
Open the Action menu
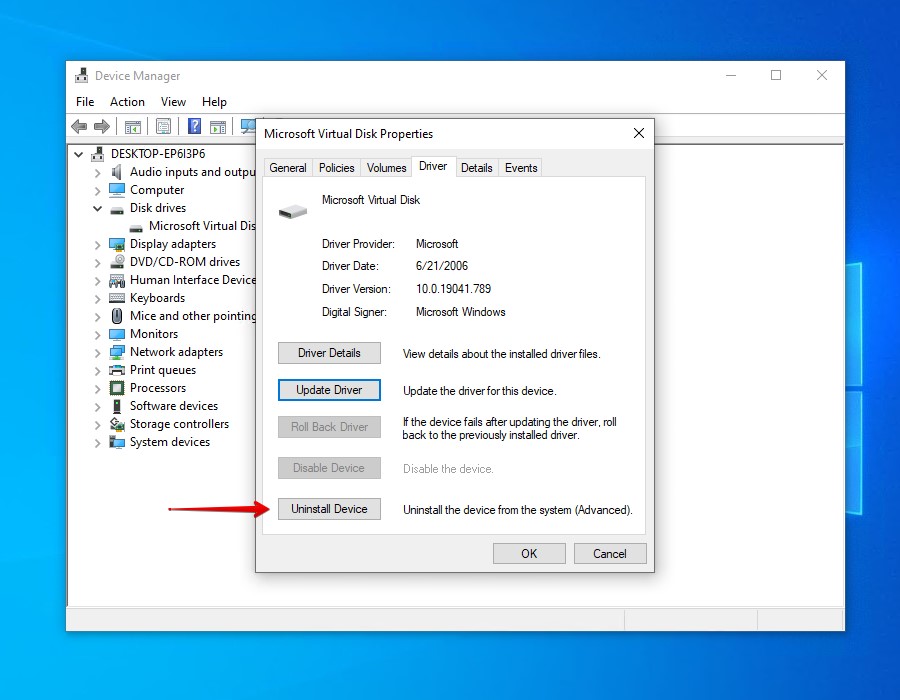click(x=127, y=102)
